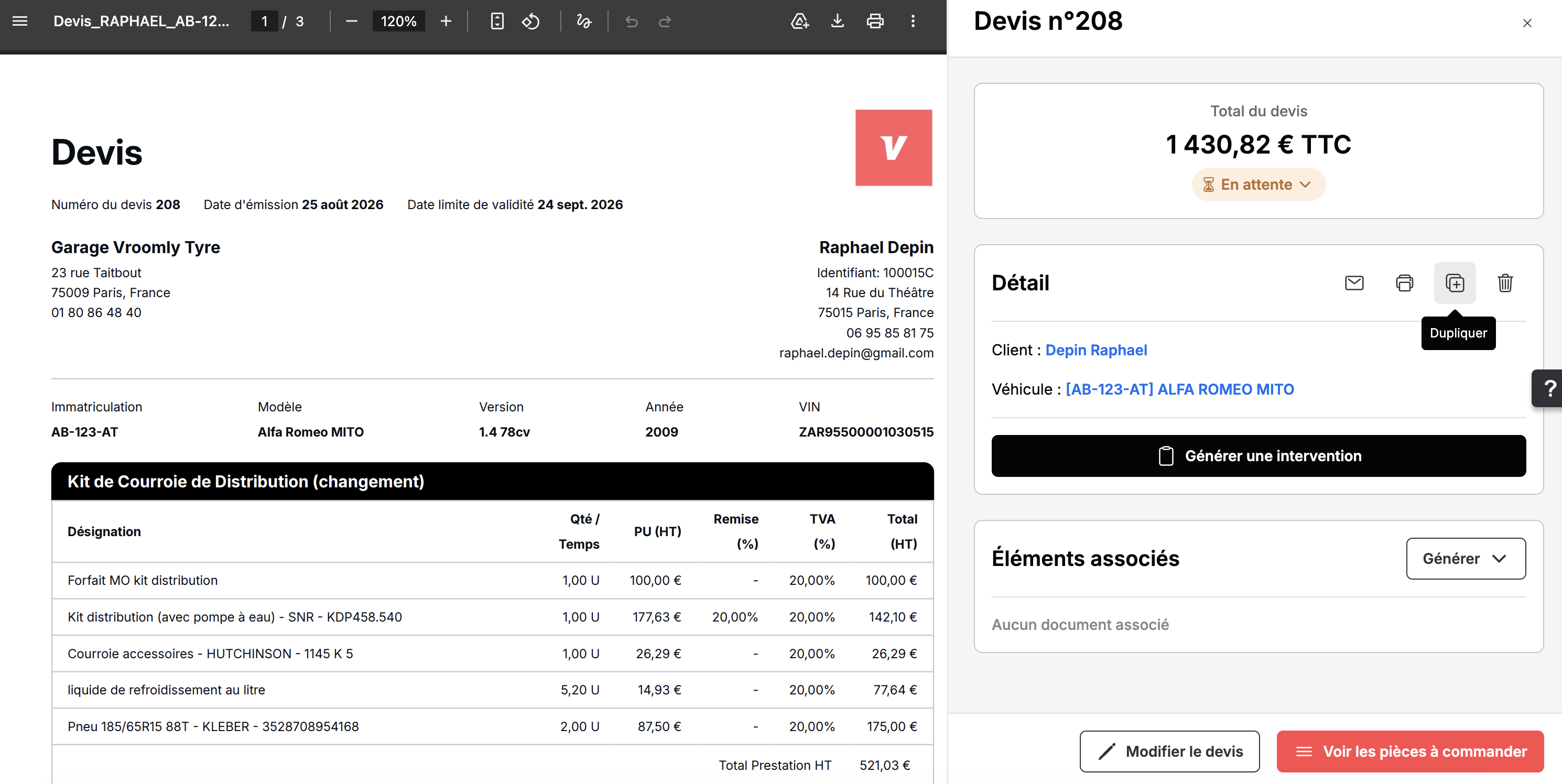Expand the En attente status dropdown
The width and height of the screenshot is (1562, 784).
[x=1258, y=184]
